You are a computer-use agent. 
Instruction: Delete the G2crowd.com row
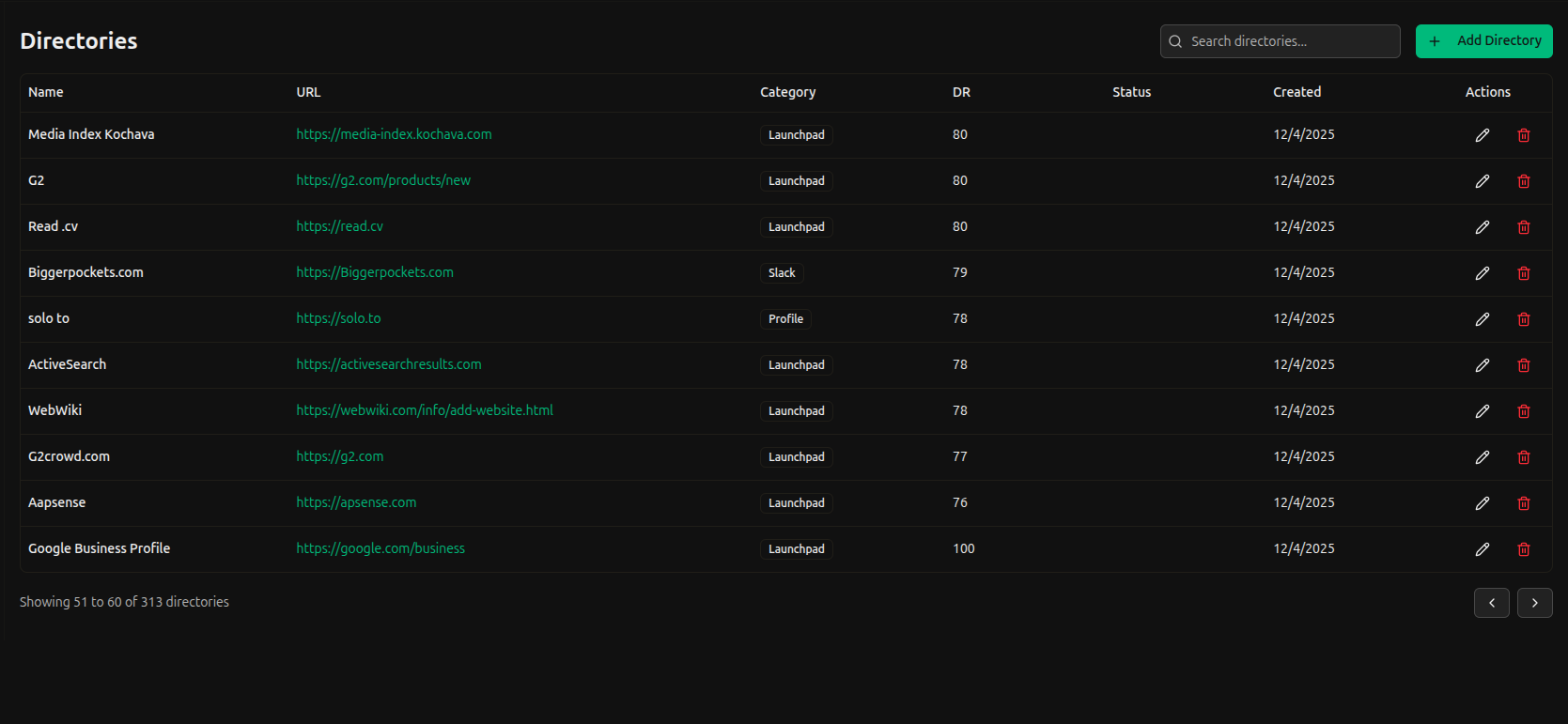click(1523, 457)
